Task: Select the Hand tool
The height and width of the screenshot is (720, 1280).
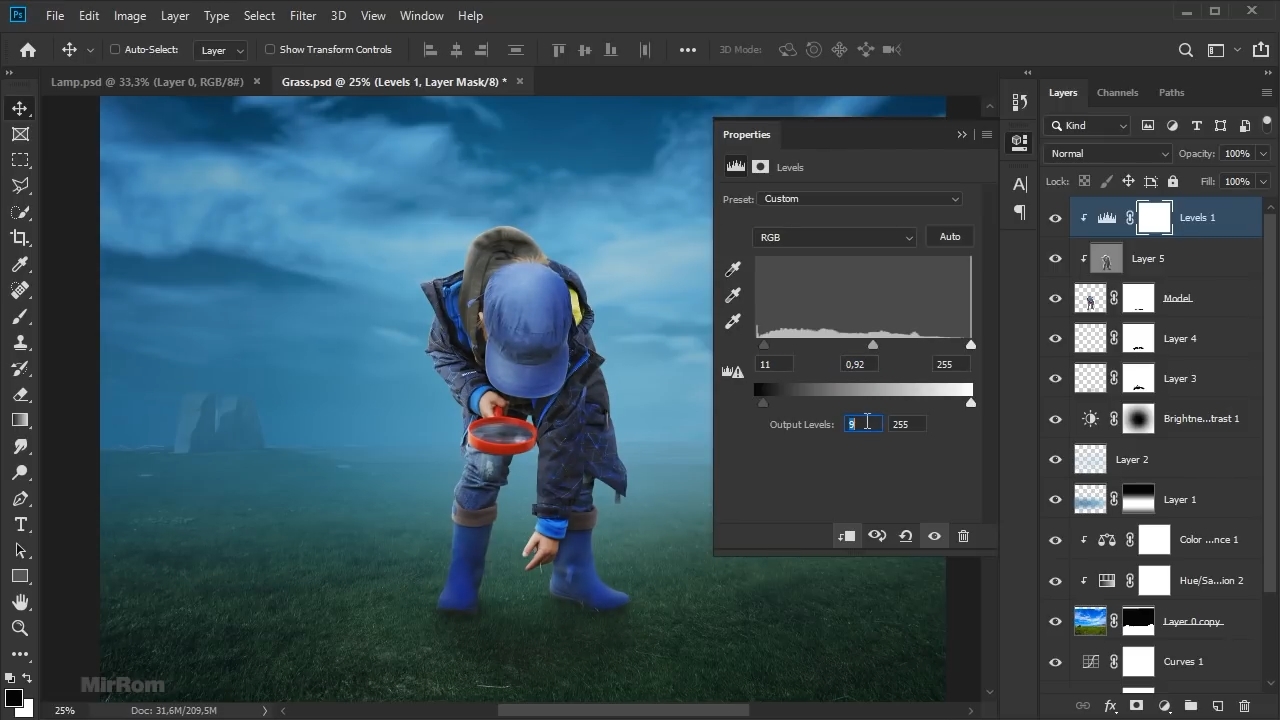Action: [x=20, y=602]
